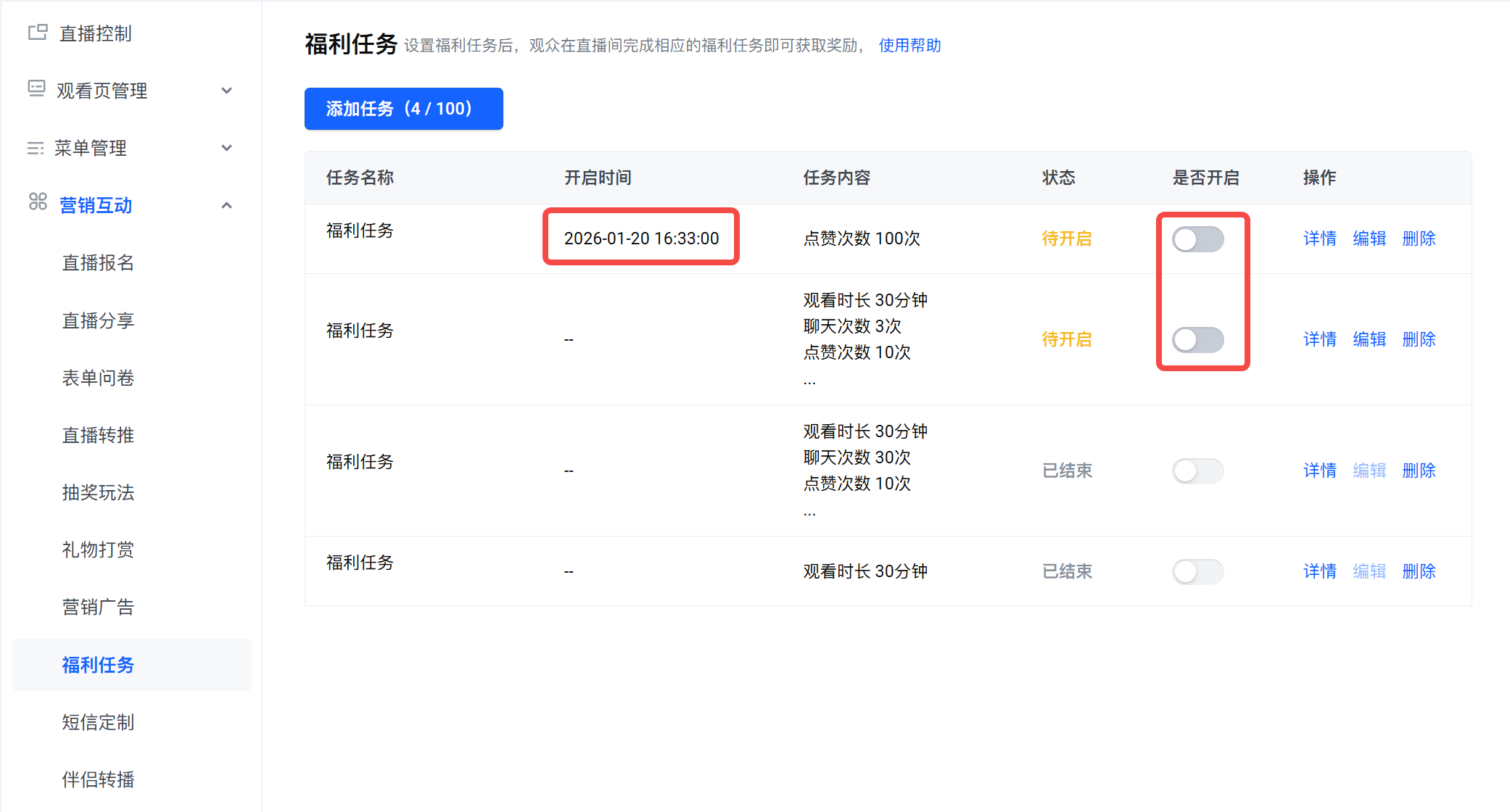Click the 营销互动 grid icon
This screenshot has width=1510, height=812.
coord(38,202)
